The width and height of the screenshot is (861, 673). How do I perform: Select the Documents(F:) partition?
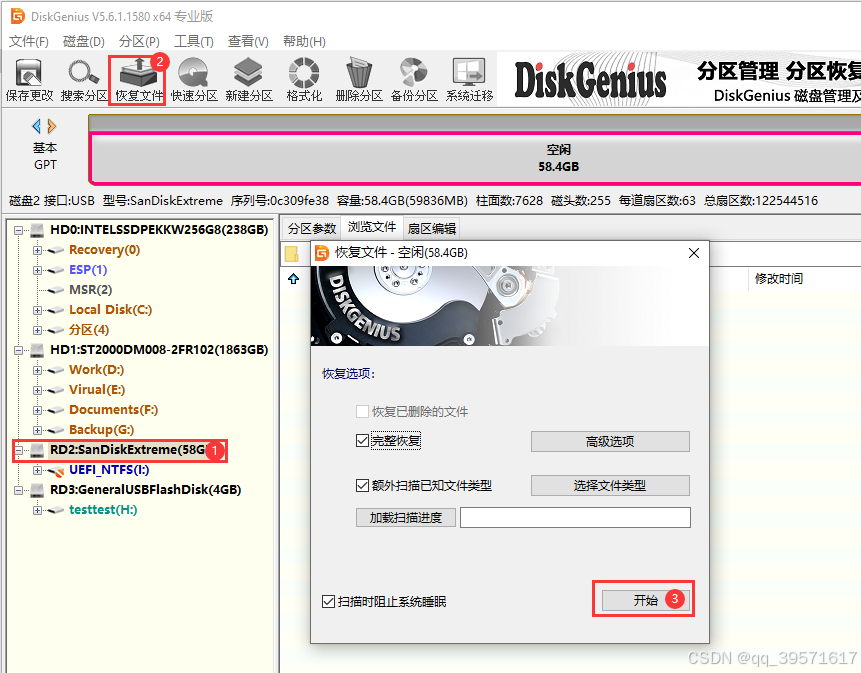(114, 410)
